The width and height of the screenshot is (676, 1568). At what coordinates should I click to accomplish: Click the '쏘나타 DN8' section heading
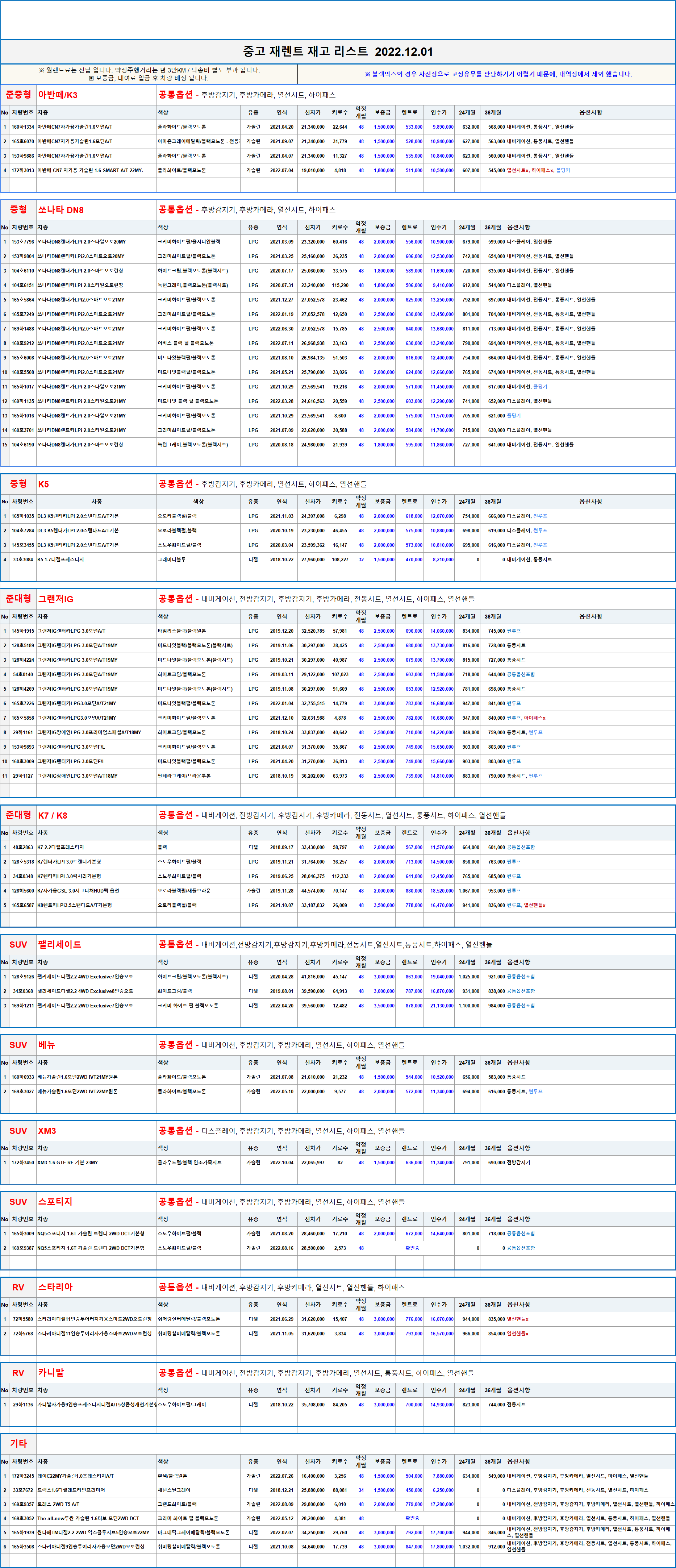click(61, 210)
